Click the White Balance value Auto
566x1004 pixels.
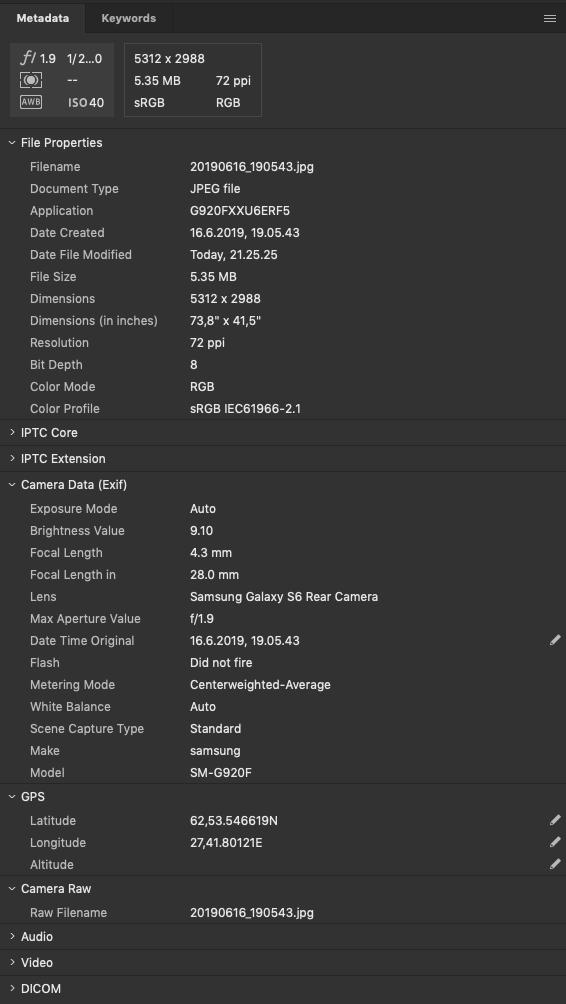tap(203, 706)
